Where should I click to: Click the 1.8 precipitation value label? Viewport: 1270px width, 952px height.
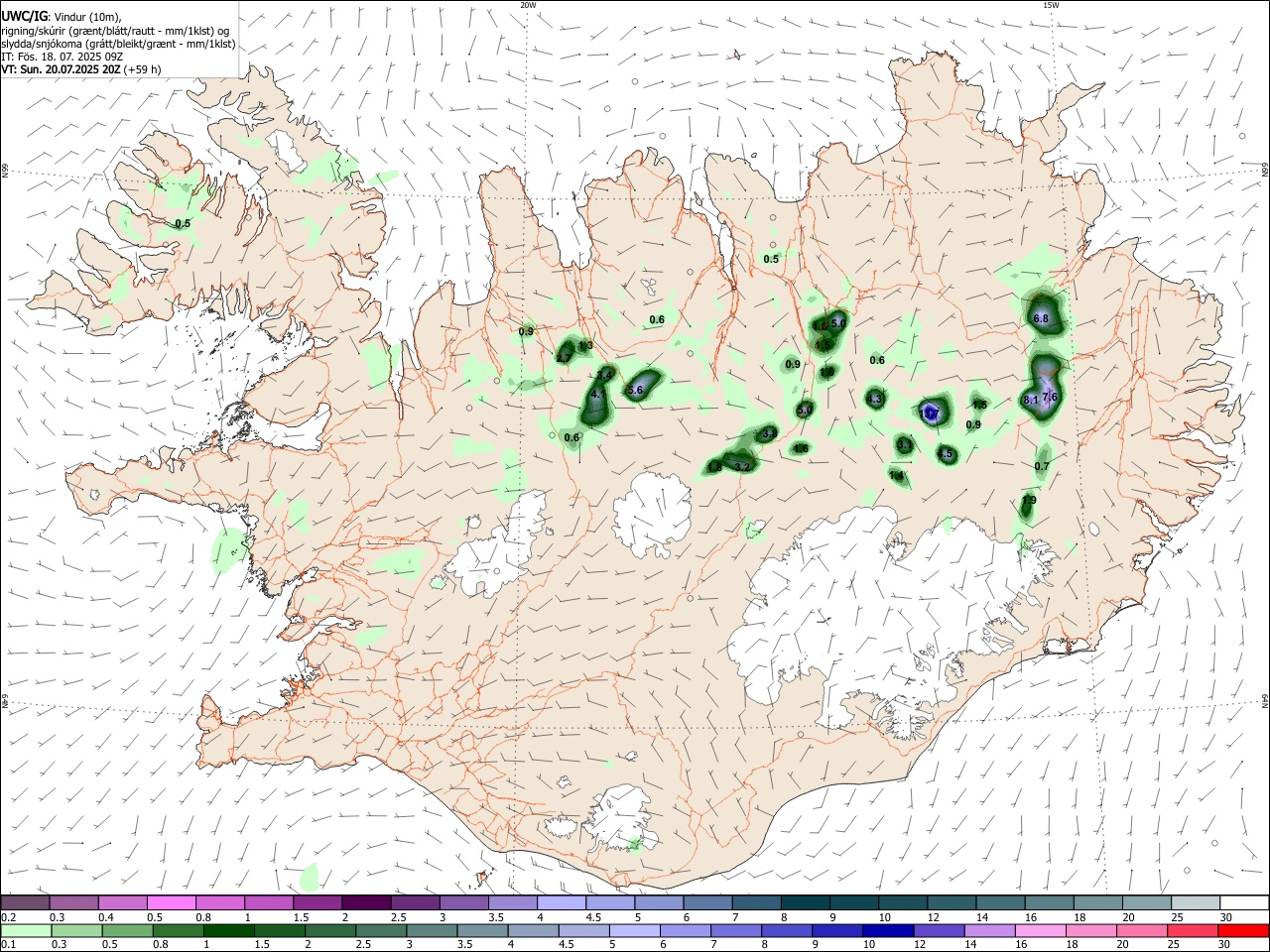pyautogui.click(x=714, y=467)
